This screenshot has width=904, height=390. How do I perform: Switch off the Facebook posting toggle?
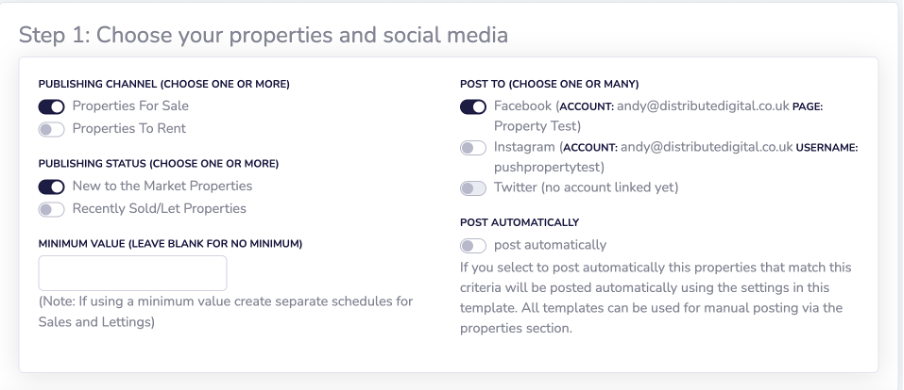pyautogui.click(x=473, y=107)
